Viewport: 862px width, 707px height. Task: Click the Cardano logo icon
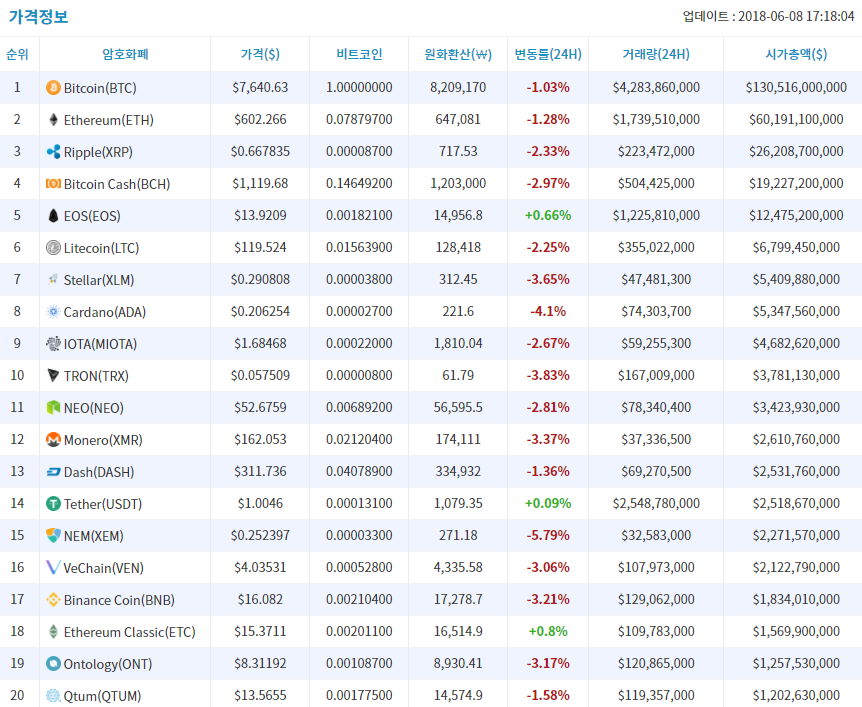[x=53, y=312]
